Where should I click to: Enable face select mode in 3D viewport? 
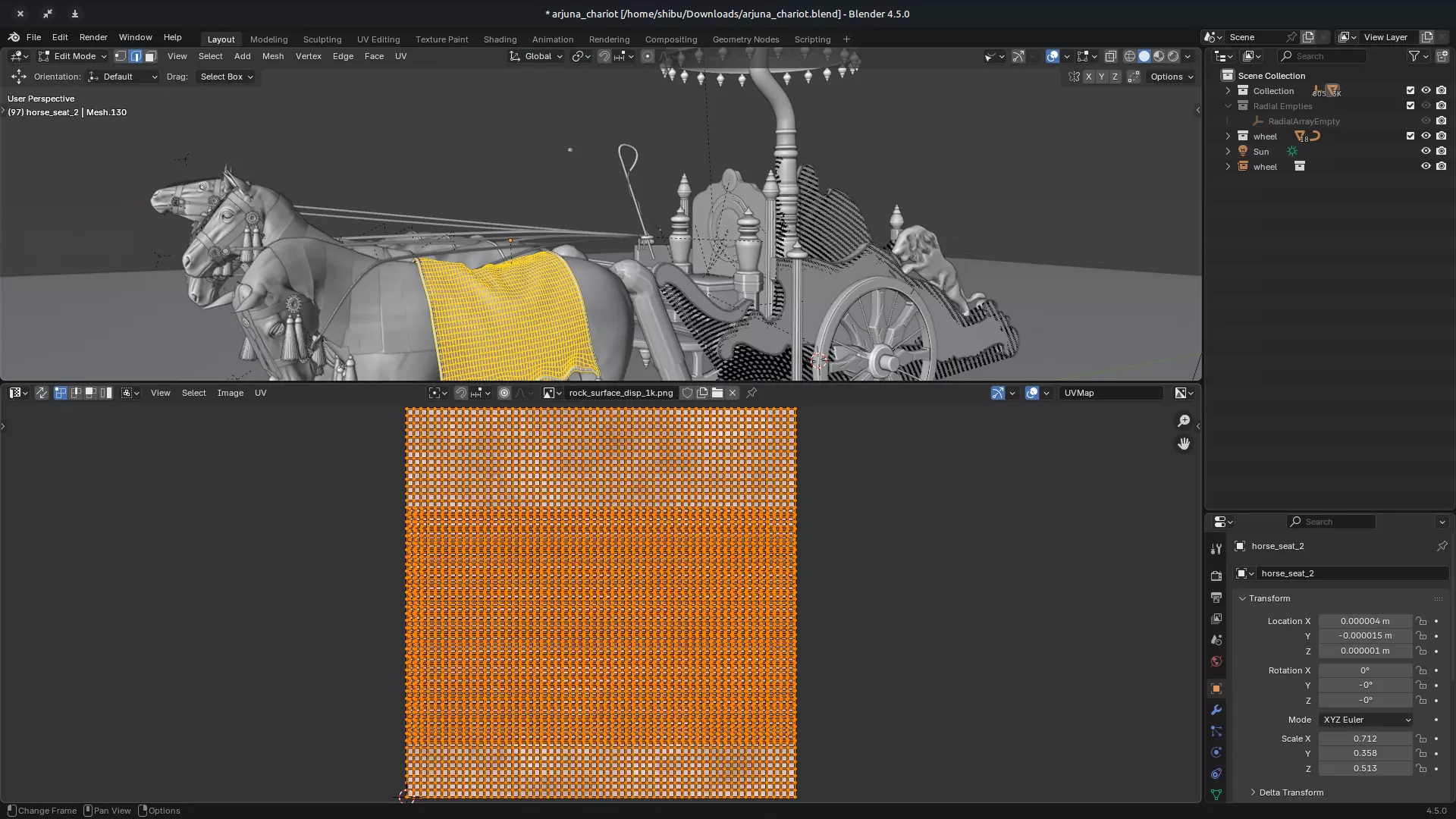click(x=150, y=56)
